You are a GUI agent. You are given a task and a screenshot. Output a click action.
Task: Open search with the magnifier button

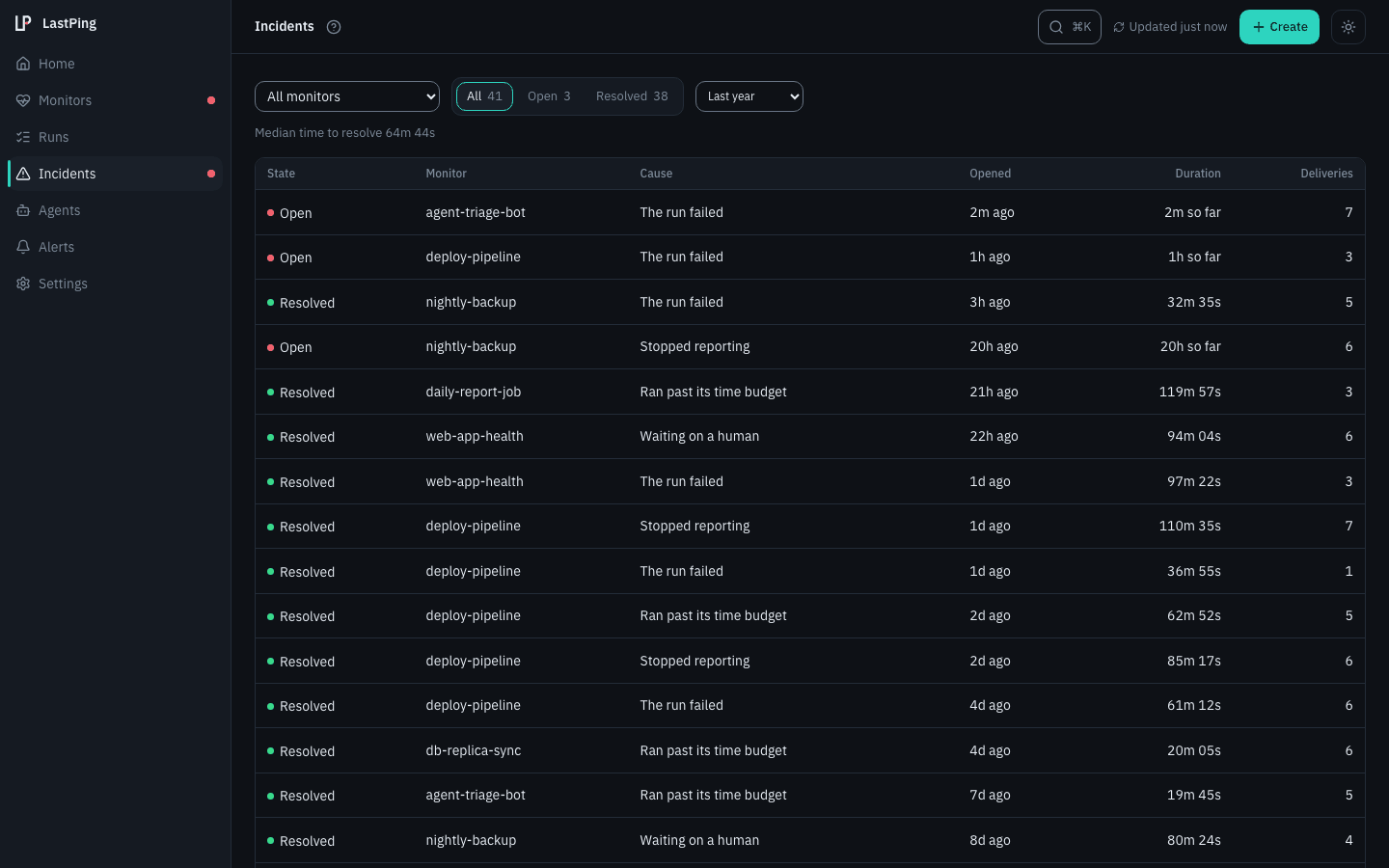click(x=1069, y=27)
